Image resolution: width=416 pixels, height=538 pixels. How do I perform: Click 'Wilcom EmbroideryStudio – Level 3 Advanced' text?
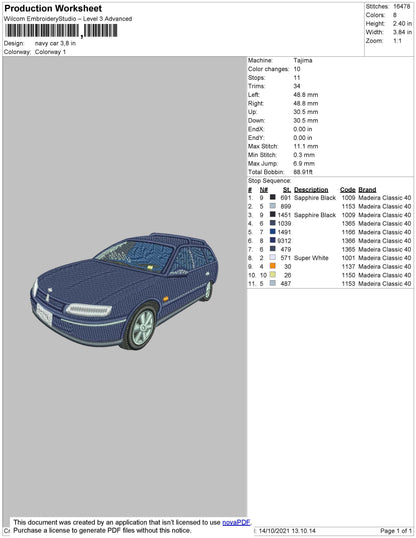[68, 19]
